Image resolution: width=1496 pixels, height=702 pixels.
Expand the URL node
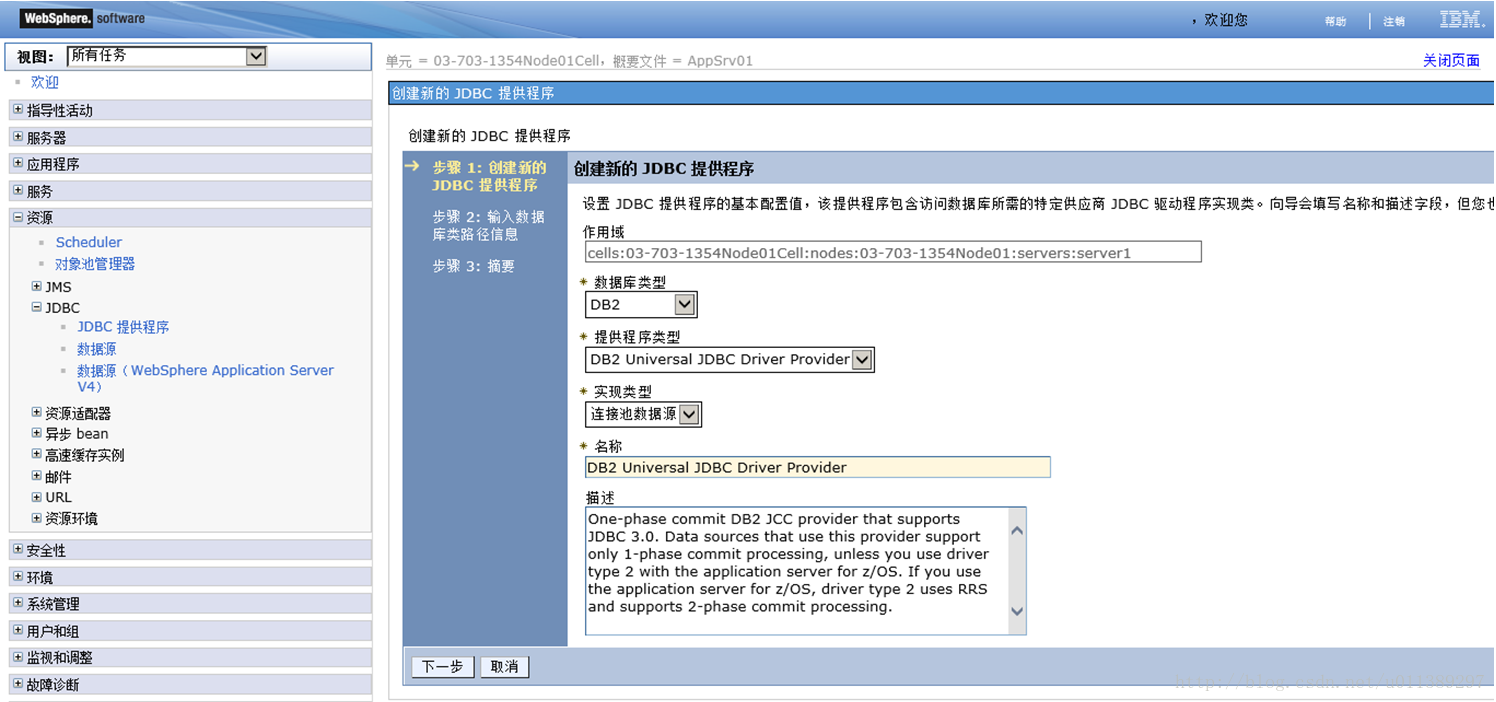pos(37,497)
